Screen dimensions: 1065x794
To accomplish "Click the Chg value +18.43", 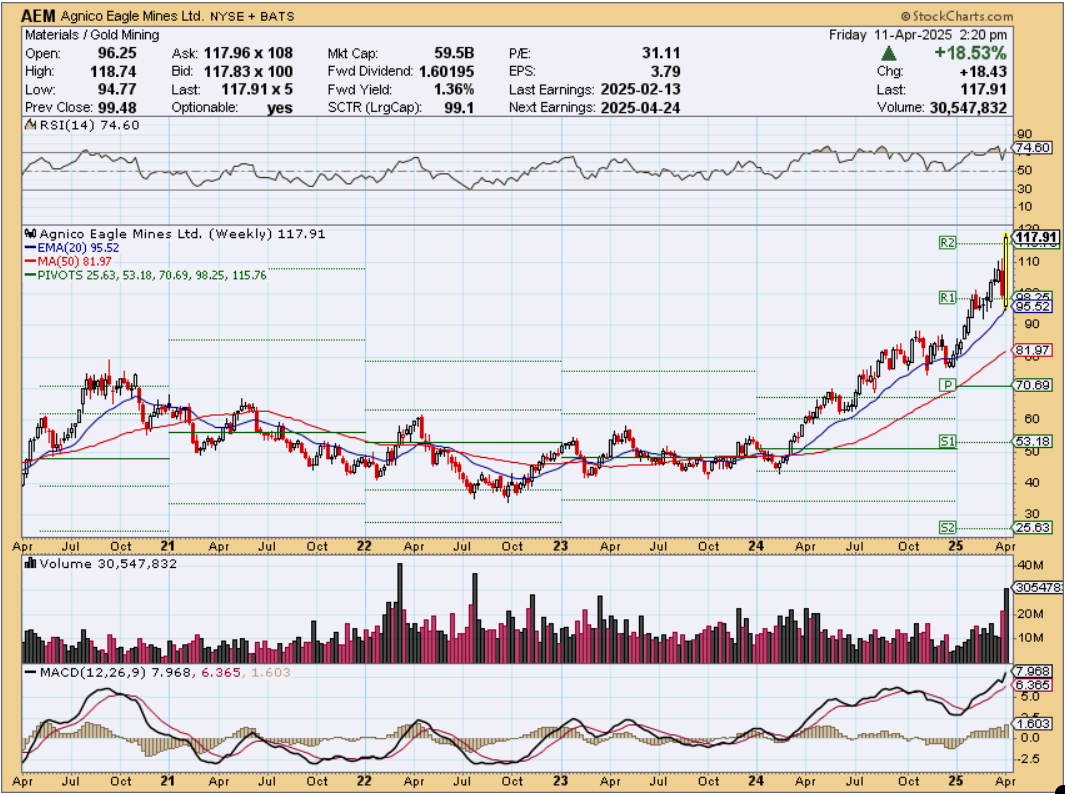I will [x=982, y=71].
